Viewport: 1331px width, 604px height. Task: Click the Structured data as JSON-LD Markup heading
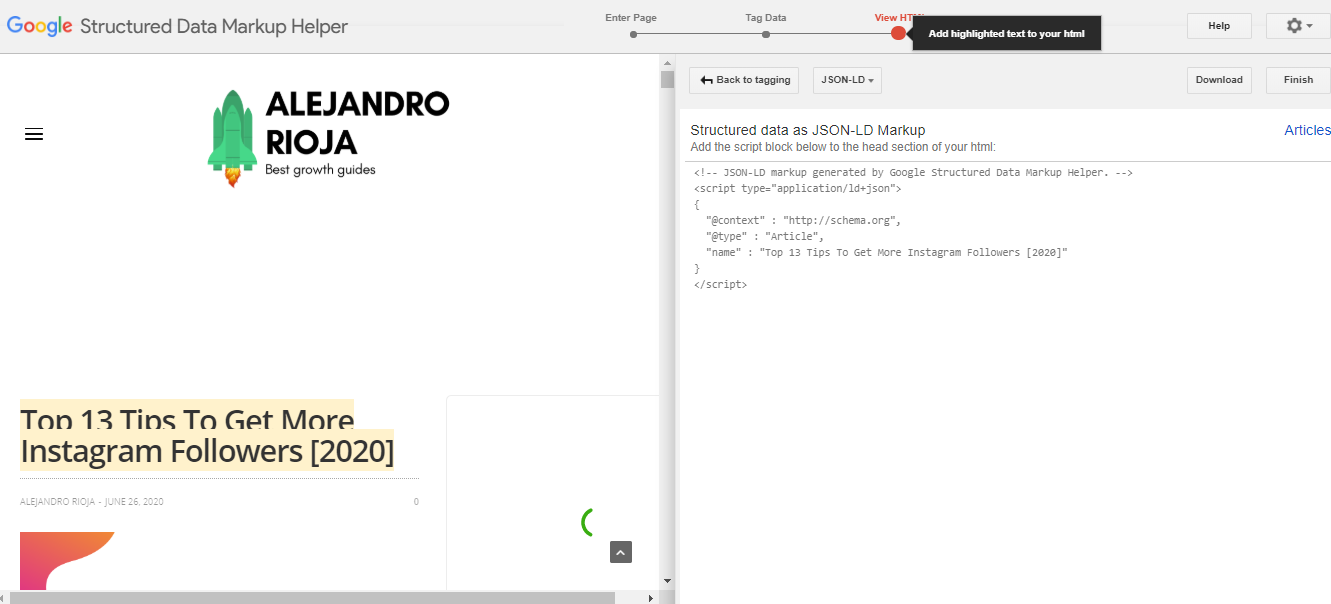coord(808,130)
